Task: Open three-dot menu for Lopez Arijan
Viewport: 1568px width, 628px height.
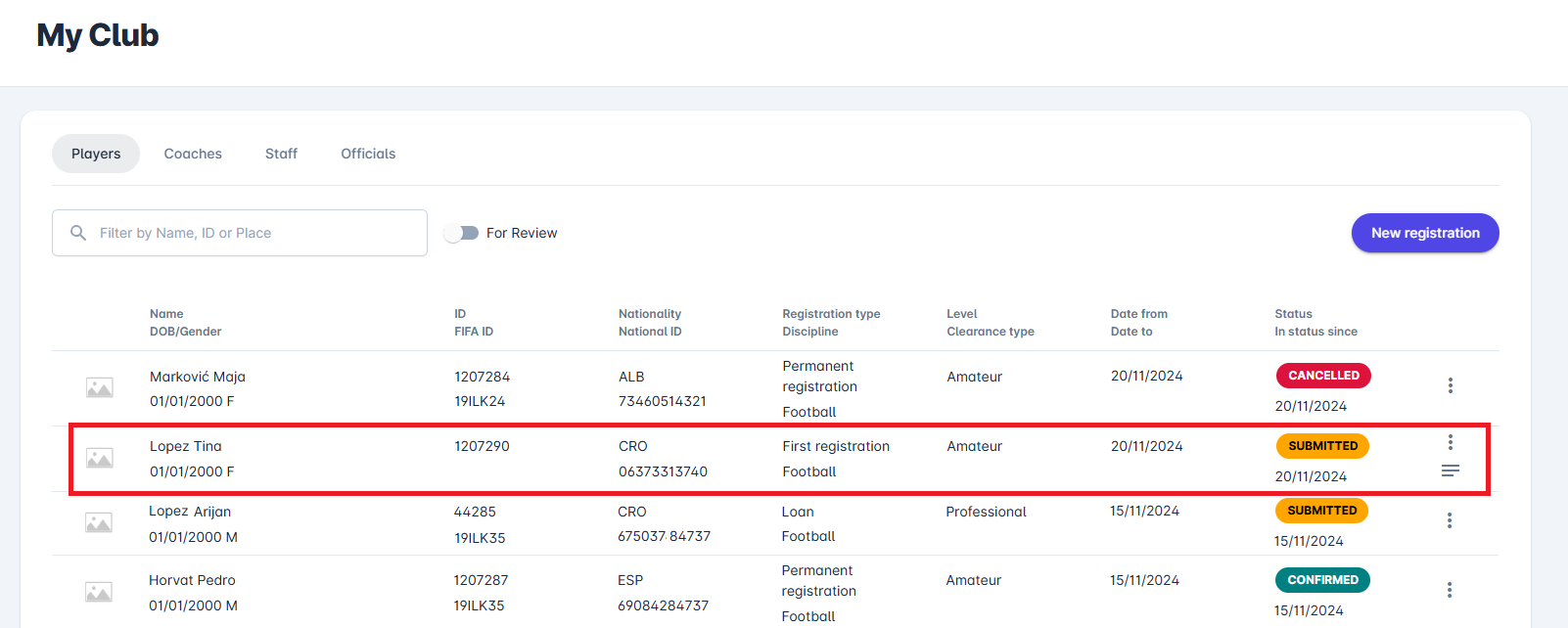Action: click(1449, 520)
